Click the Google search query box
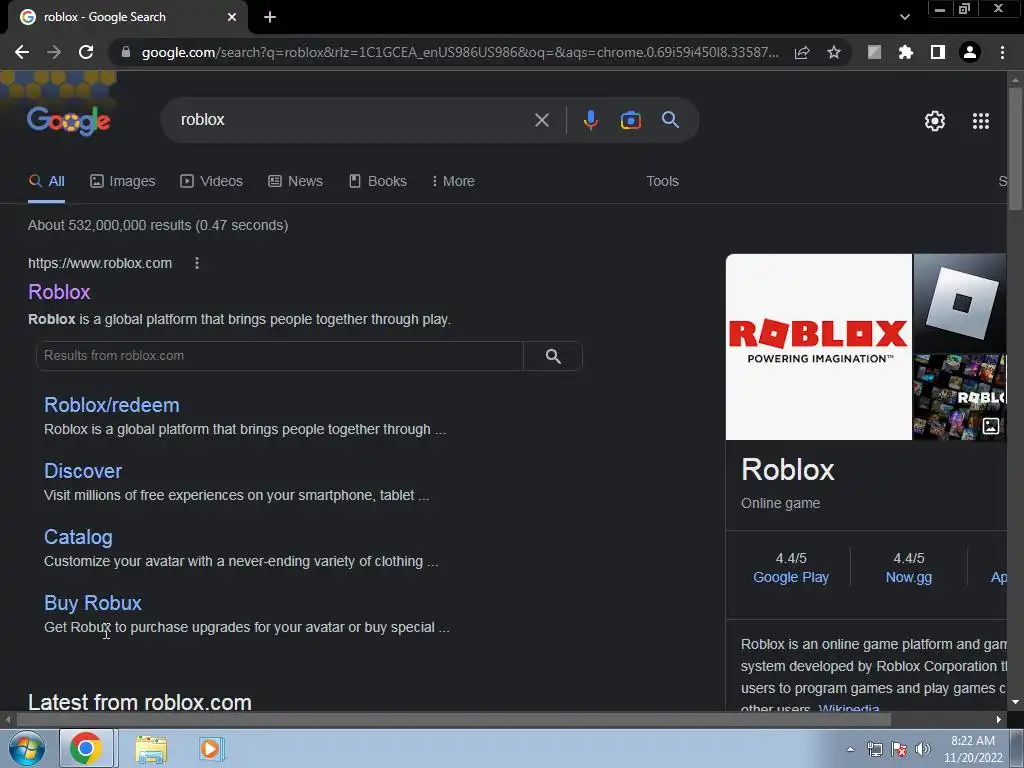Image resolution: width=1024 pixels, height=768 pixels. (x=353, y=120)
